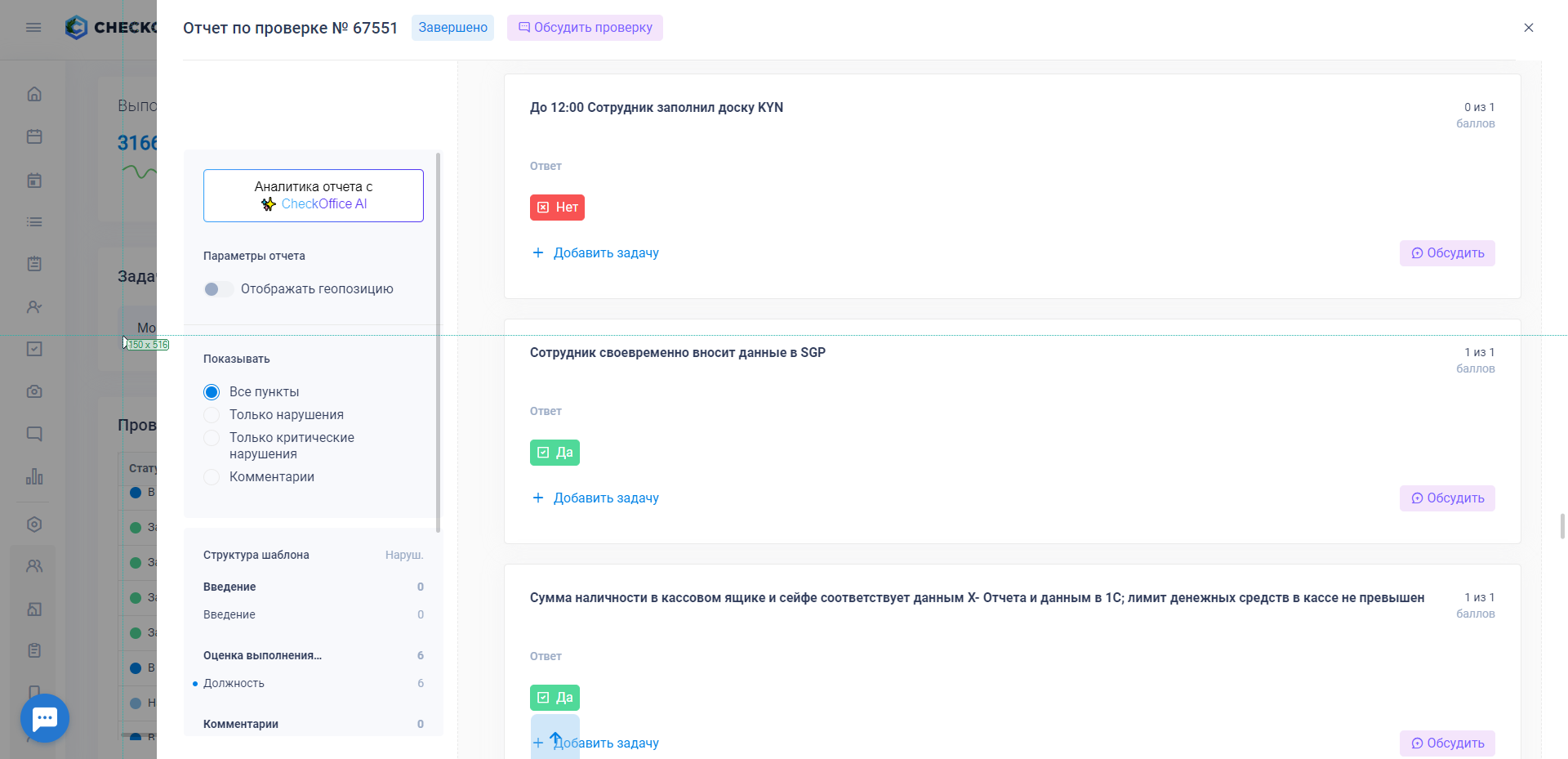Open the bar chart analytics icon

point(34,476)
